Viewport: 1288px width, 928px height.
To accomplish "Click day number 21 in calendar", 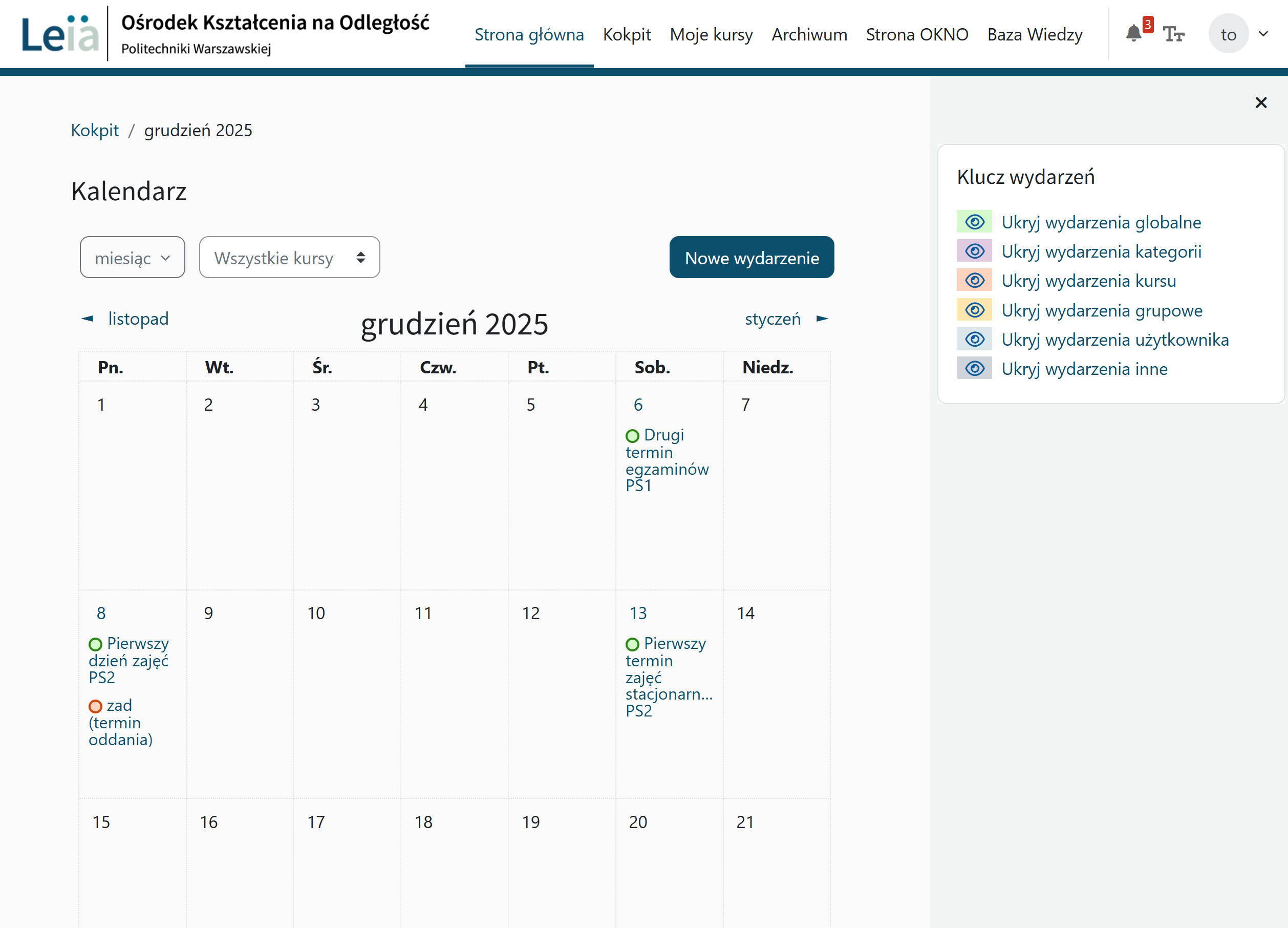I will 745,822.
